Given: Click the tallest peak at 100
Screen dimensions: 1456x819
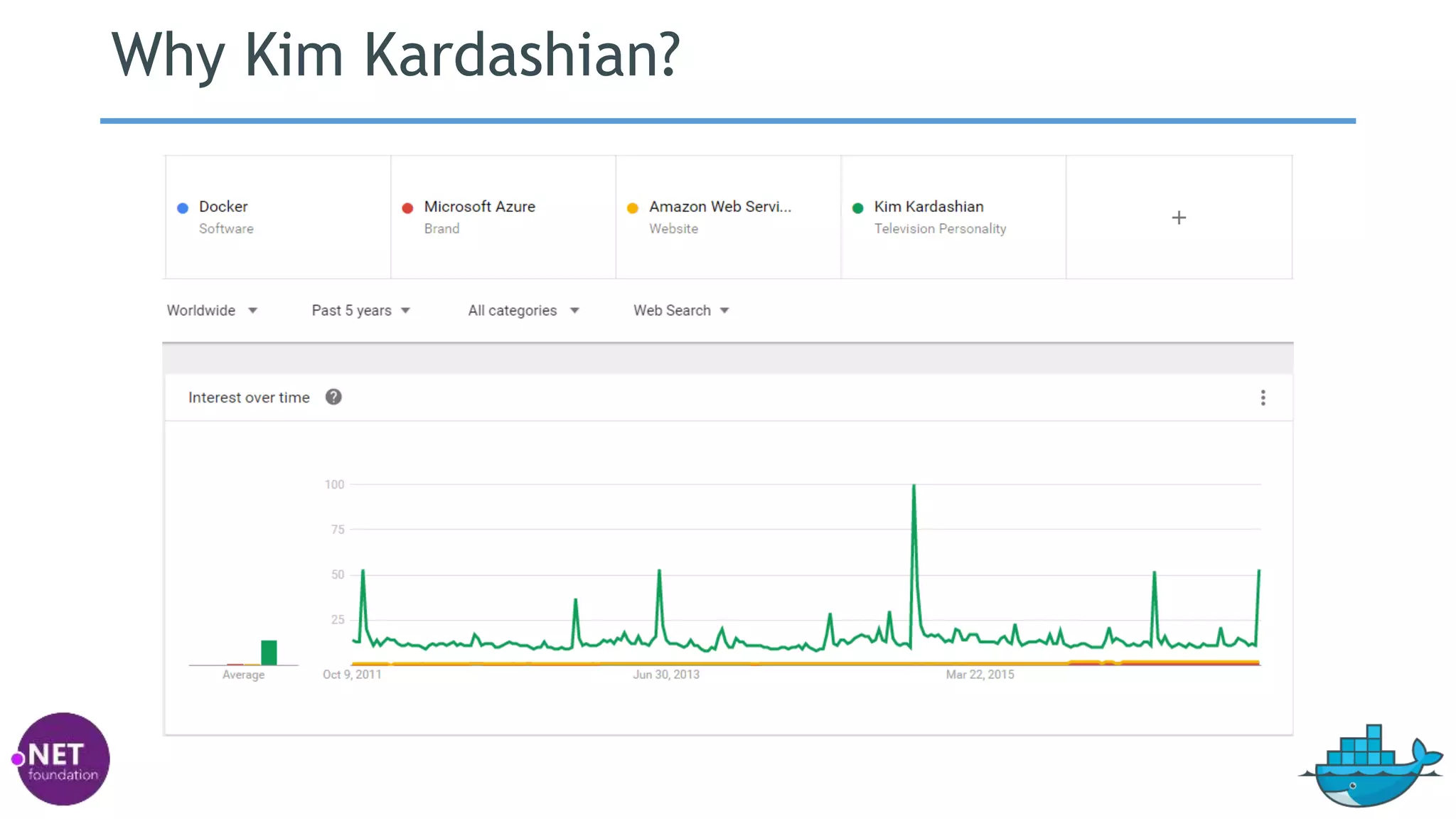Looking at the screenshot, I should click(x=914, y=486).
